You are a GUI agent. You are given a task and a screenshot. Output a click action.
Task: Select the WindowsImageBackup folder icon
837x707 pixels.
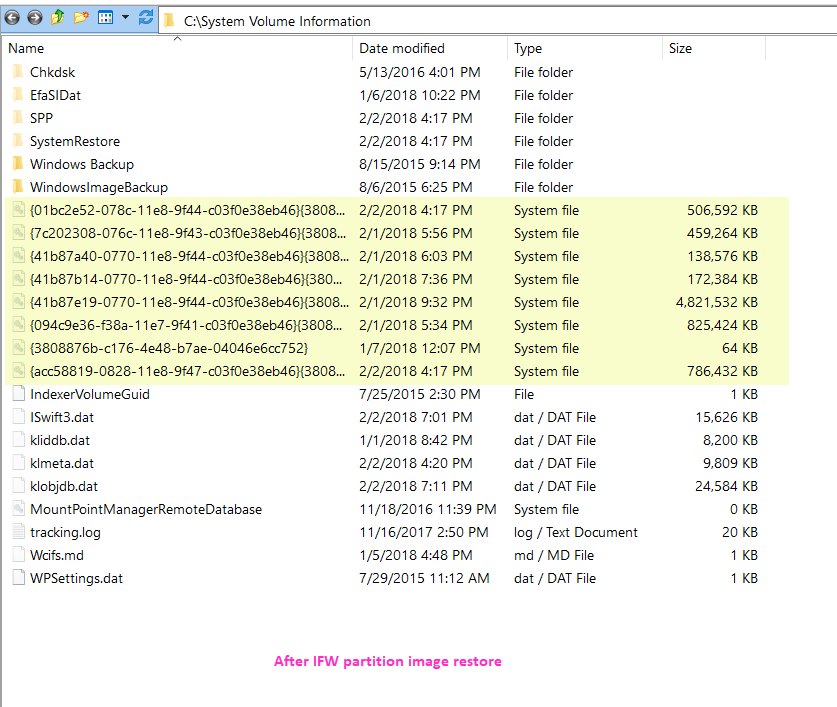(18, 186)
